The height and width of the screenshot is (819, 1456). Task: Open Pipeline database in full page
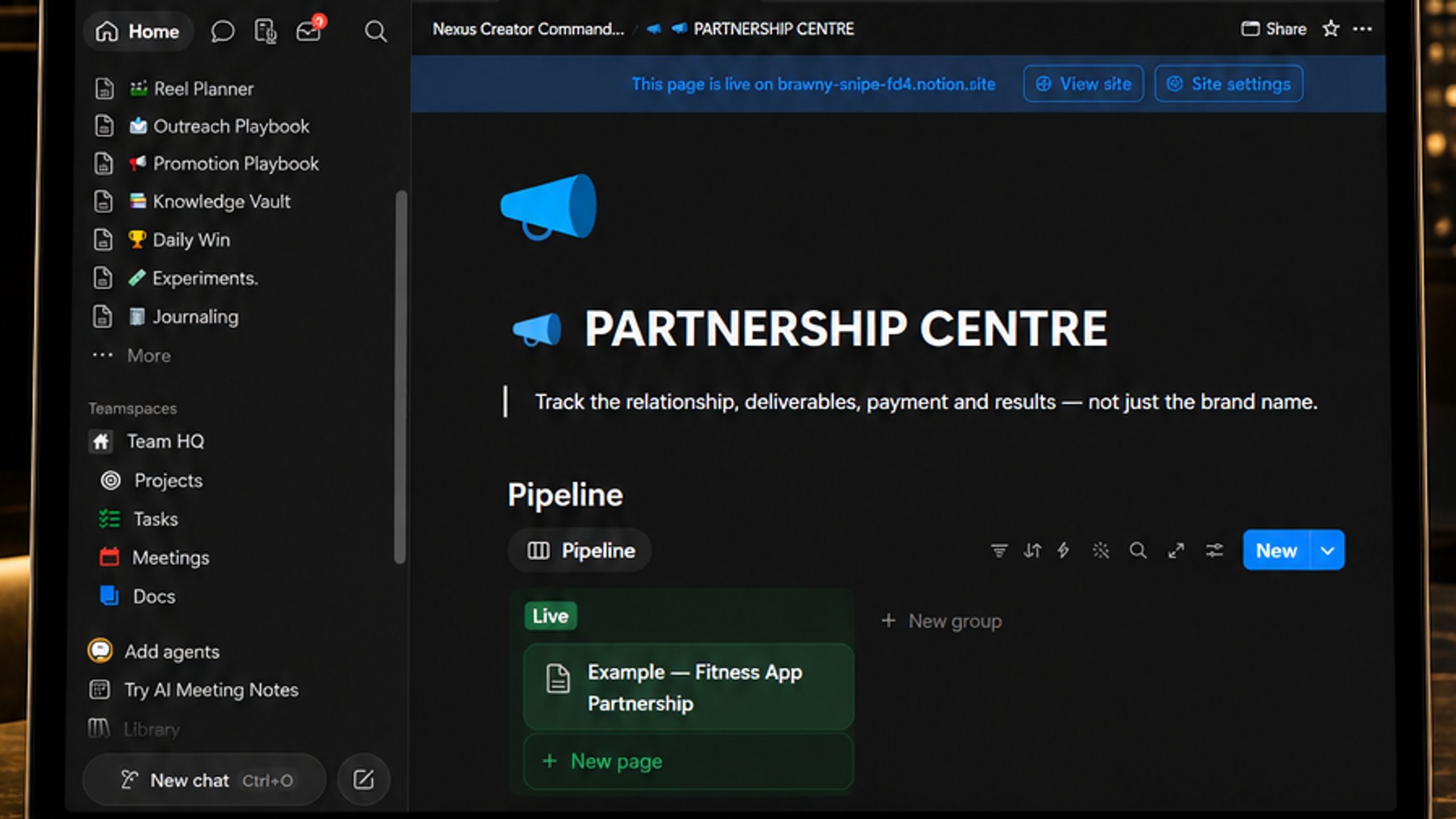(1176, 551)
